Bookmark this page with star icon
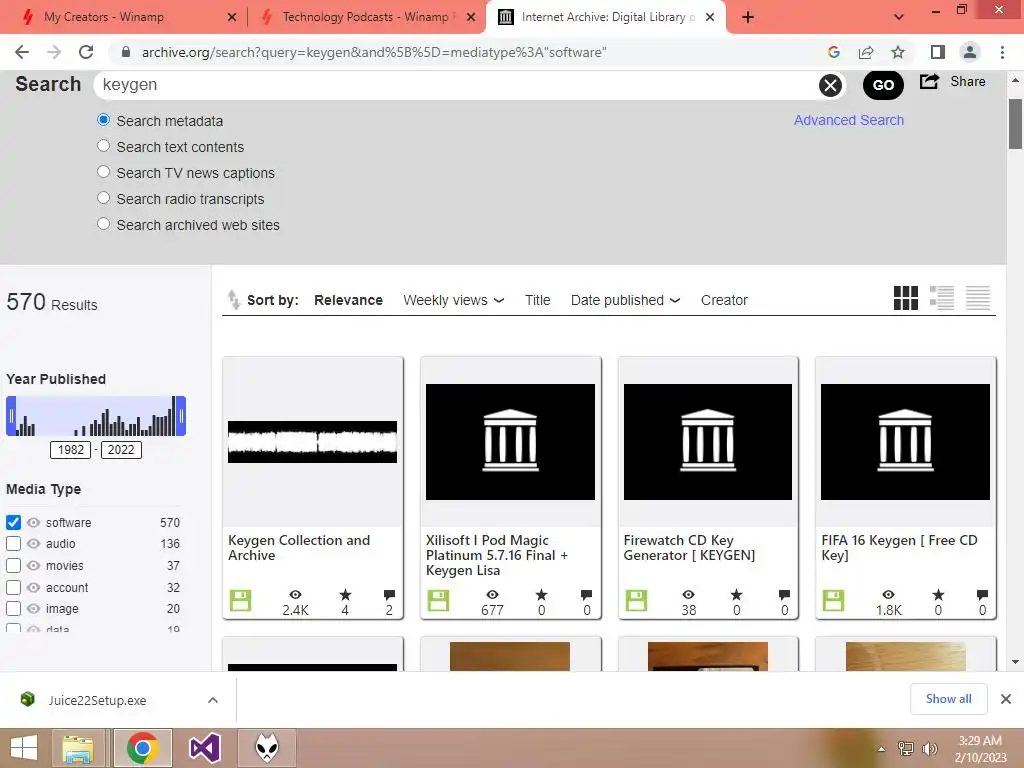Image resolution: width=1024 pixels, height=768 pixels. tap(898, 52)
